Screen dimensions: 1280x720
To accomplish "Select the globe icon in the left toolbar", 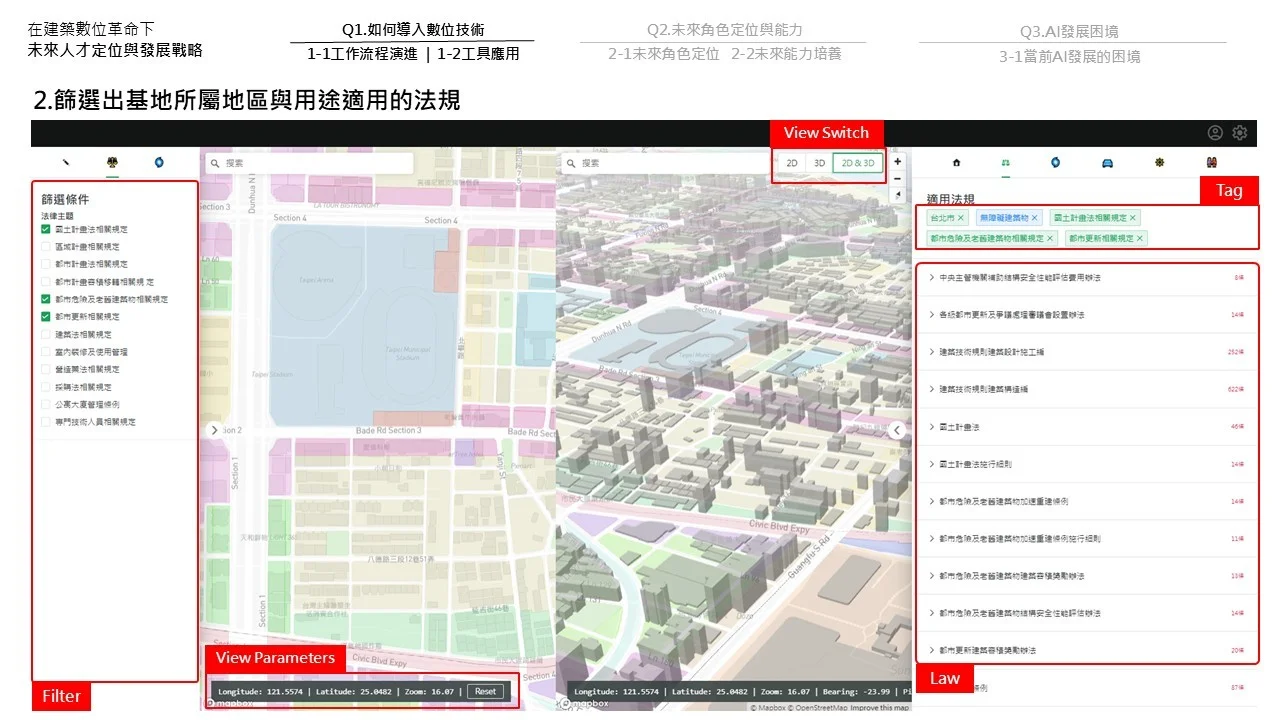I will pyautogui.click(x=158, y=163).
